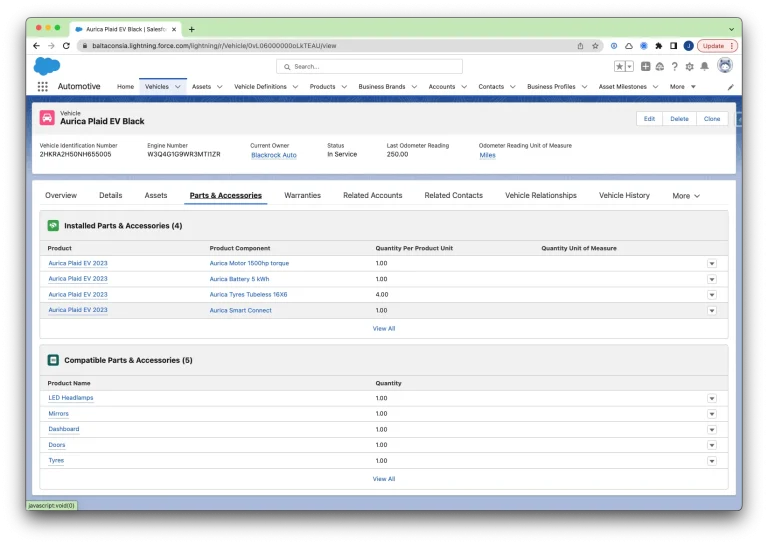
Task: Click the user avatar profile icon
Action: coord(724,66)
